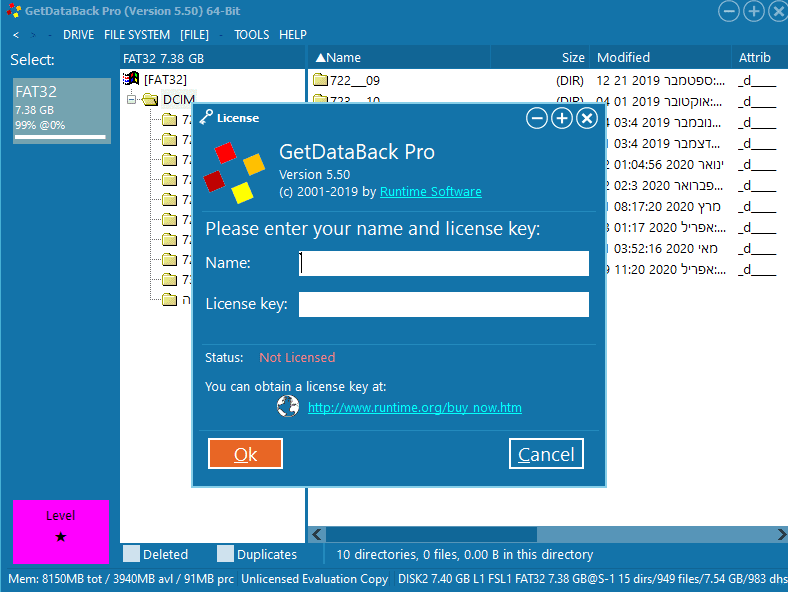Viewport: 788px width, 592px height.
Task: Click the DCIM folder label in tree
Action: (x=178, y=100)
